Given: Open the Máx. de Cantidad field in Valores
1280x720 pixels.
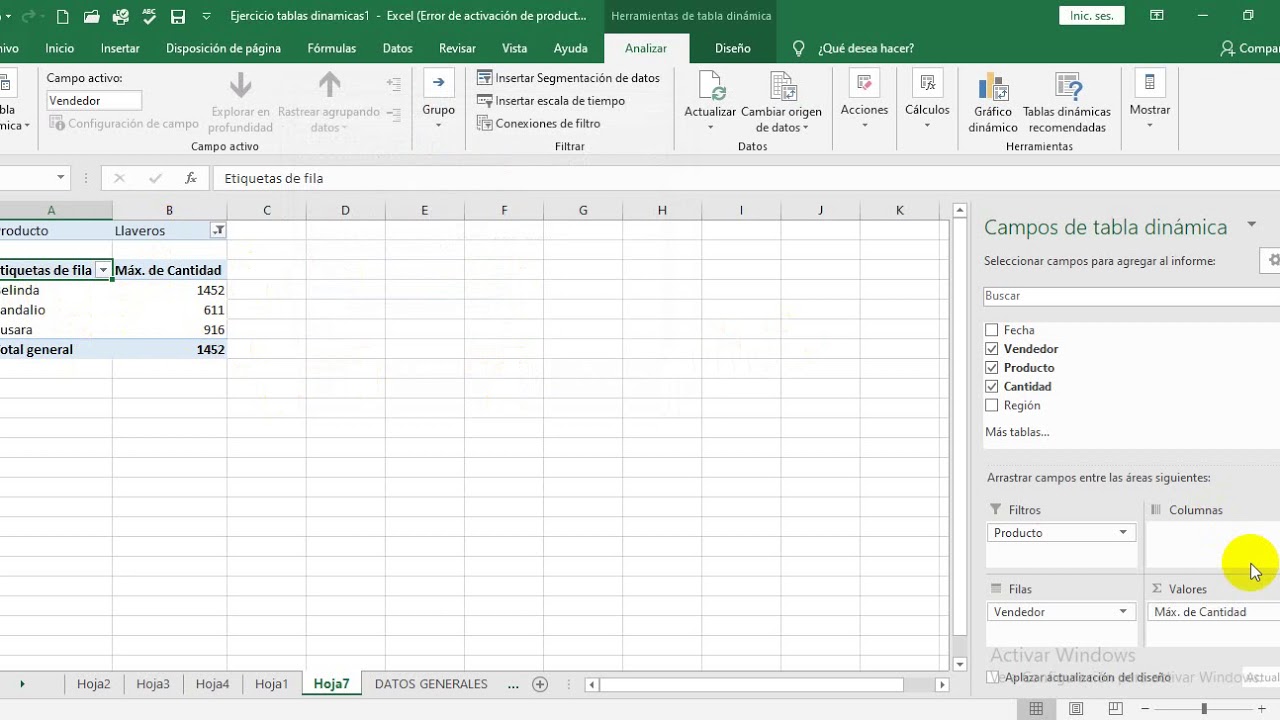Looking at the screenshot, I should (1213, 612).
